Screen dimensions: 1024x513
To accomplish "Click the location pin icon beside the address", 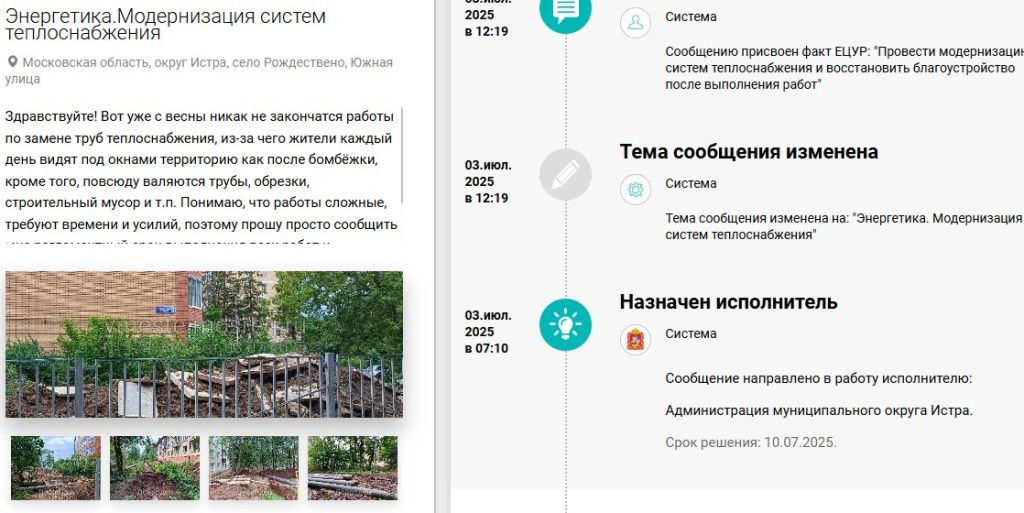I will 12,62.
